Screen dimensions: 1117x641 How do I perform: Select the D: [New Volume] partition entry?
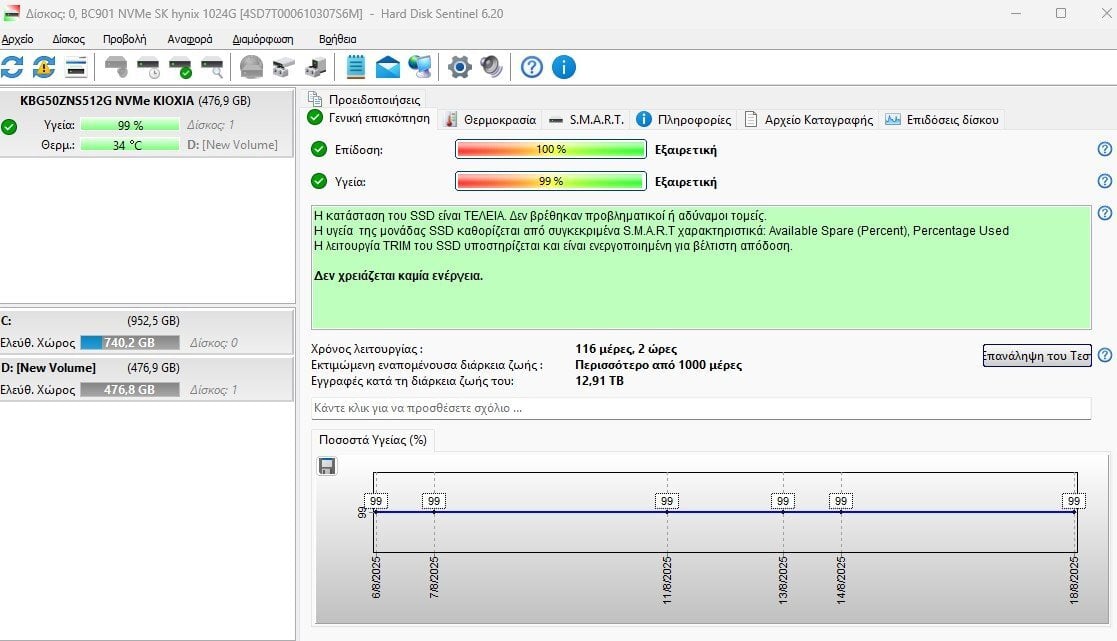[x=146, y=378]
